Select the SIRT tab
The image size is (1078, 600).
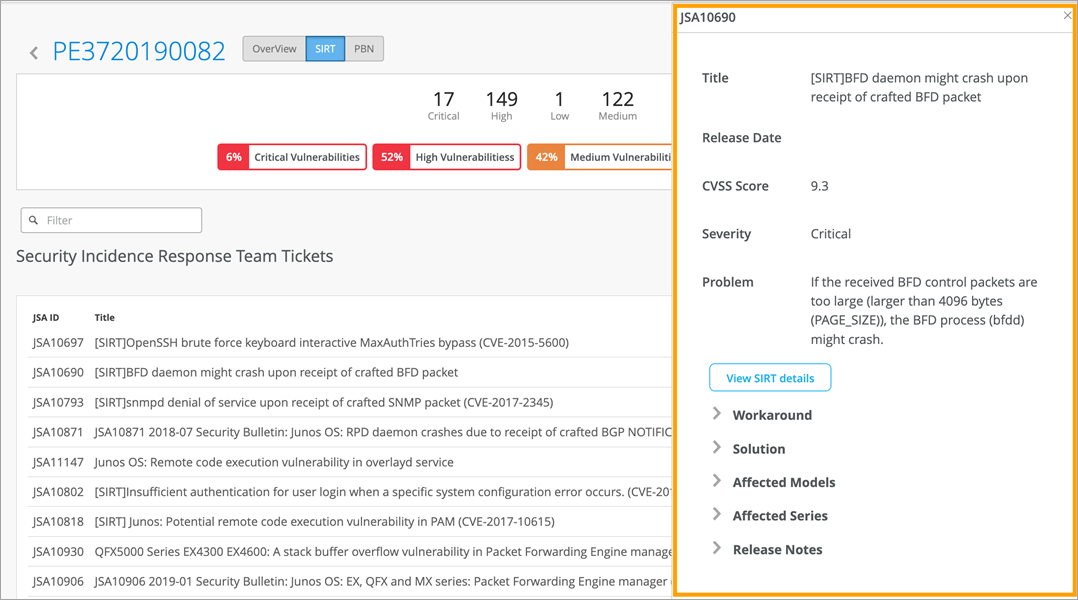[325, 49]
